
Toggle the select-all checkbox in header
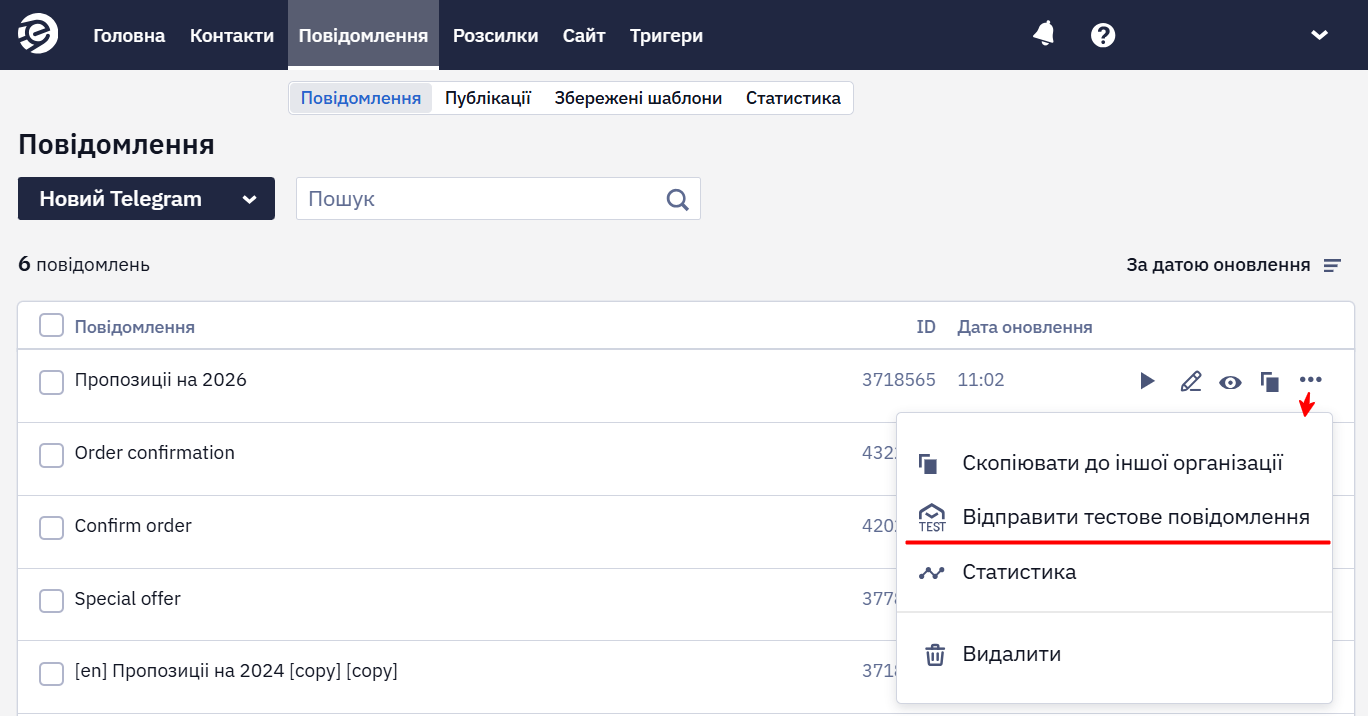(x=51, y=326)
